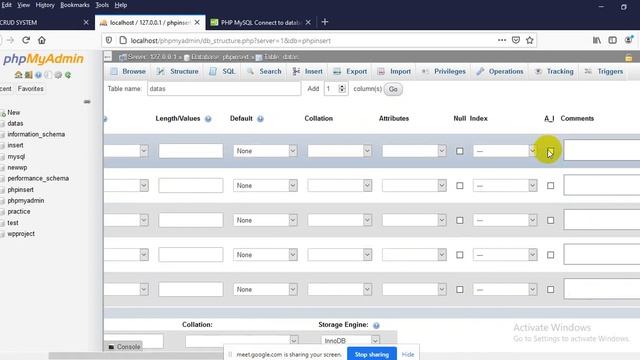This screenshot has height=360, width=640.
Task: Tick the Null checkbox in fourth row
Action: 460,255
